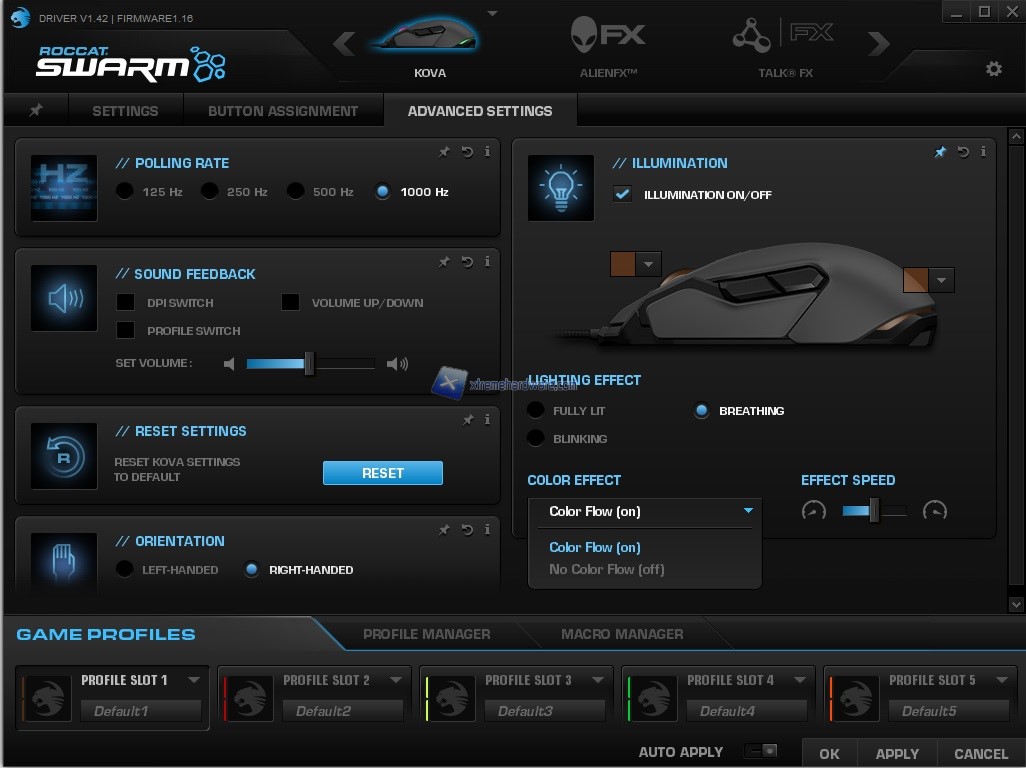Click the left arrow in device carousel

click(344, 43)
